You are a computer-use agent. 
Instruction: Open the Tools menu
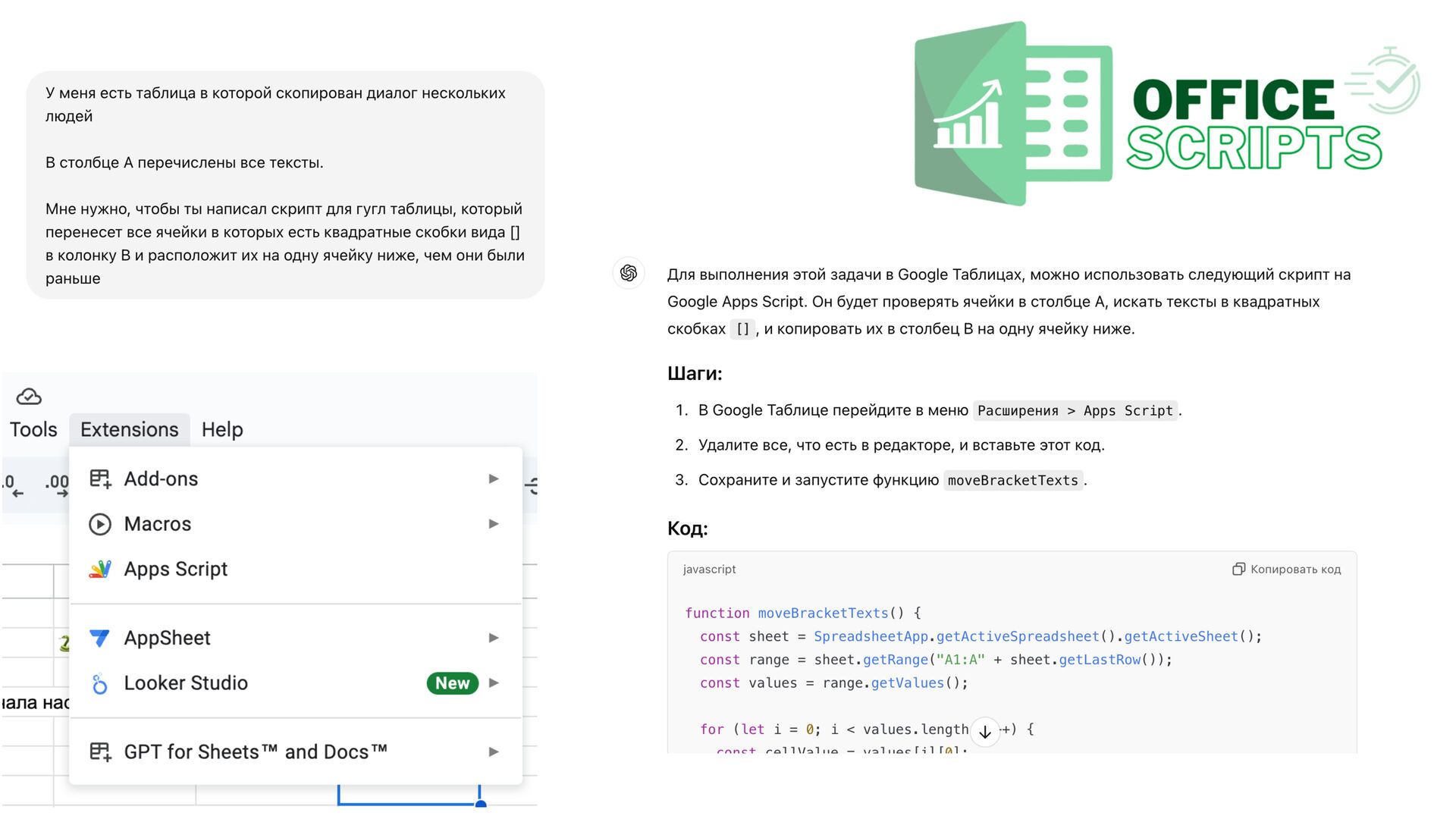click(33, 429)
